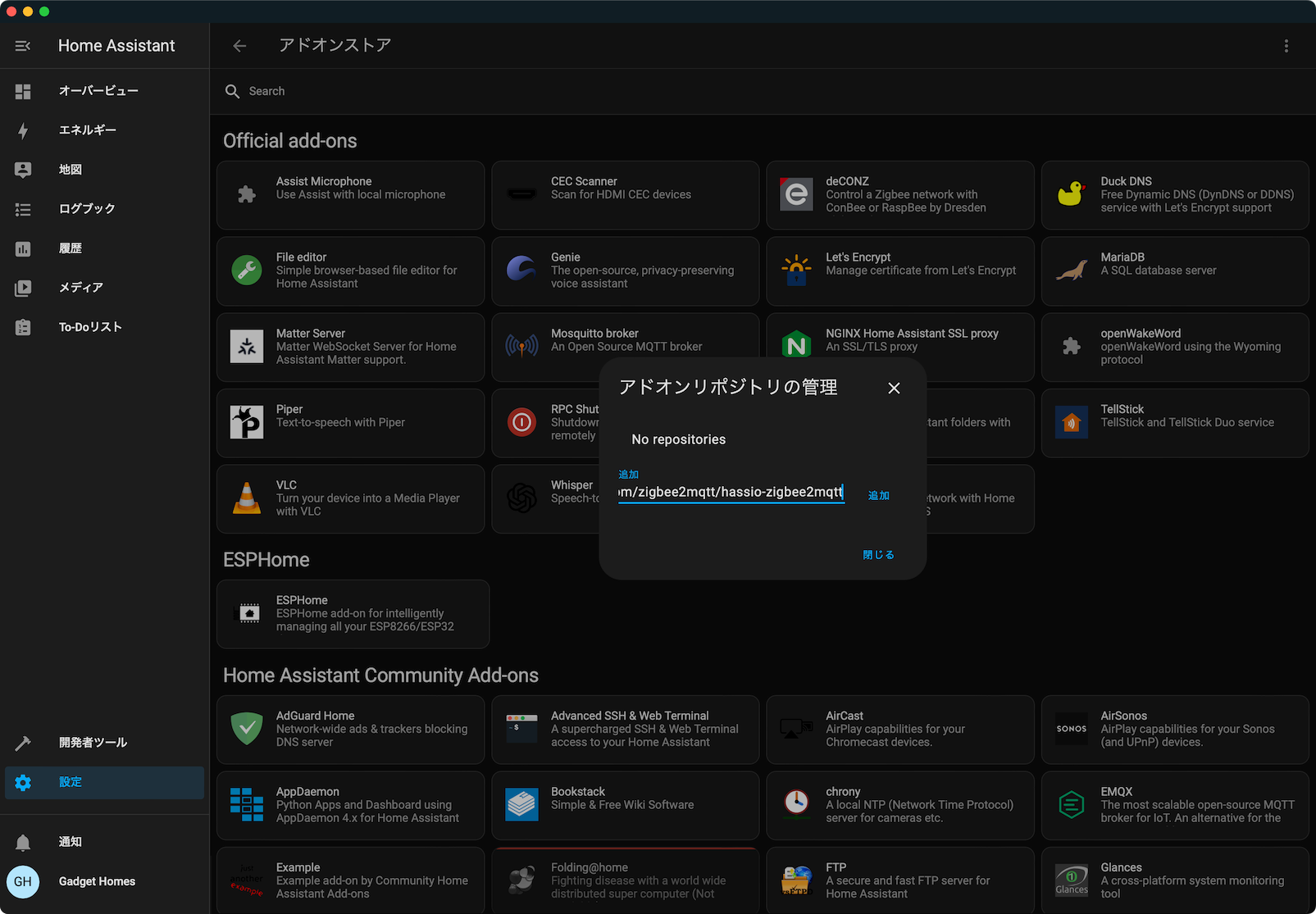The image size is (1316, 914).
Task: Click the 'No repositories' text in dialog
Action: [x=679, y=439]
